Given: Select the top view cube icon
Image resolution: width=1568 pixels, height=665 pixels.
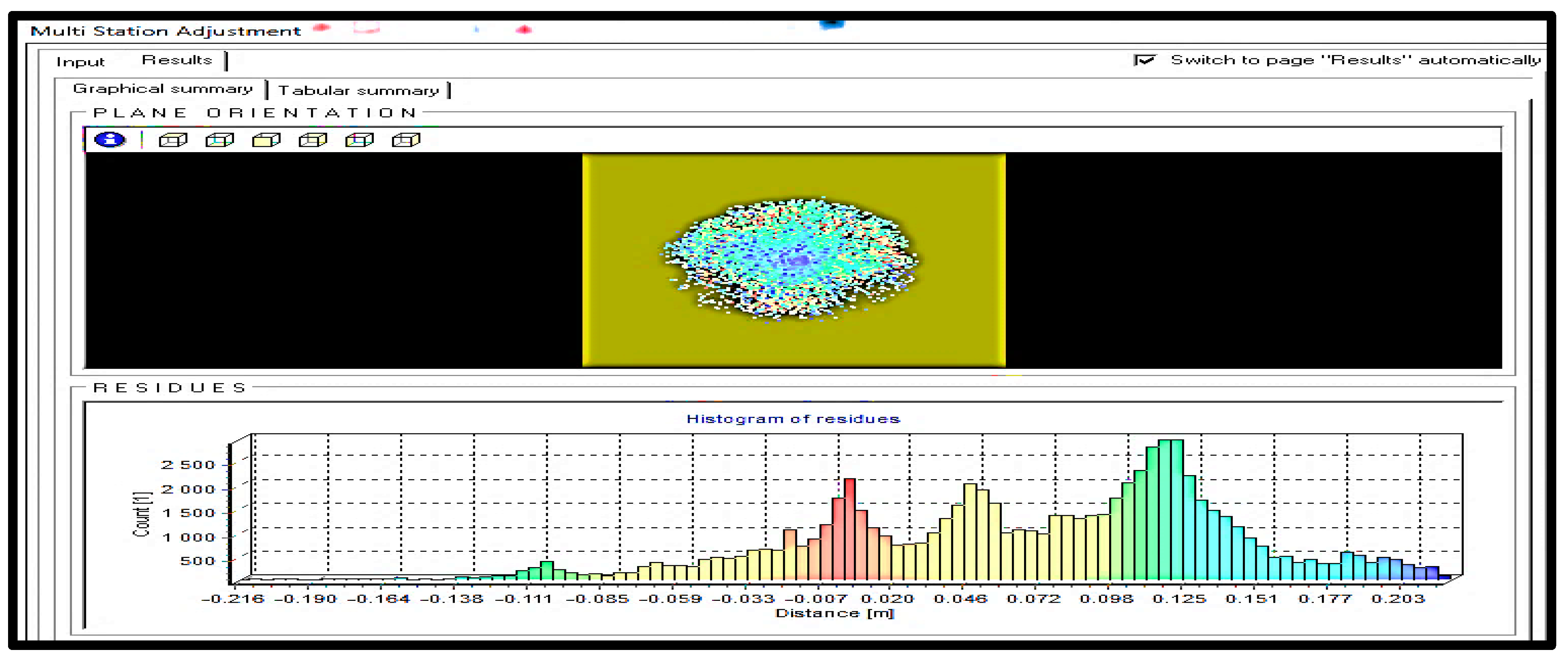Looking at the screenshot, I should pyautogui.click(x=173, y=140).
